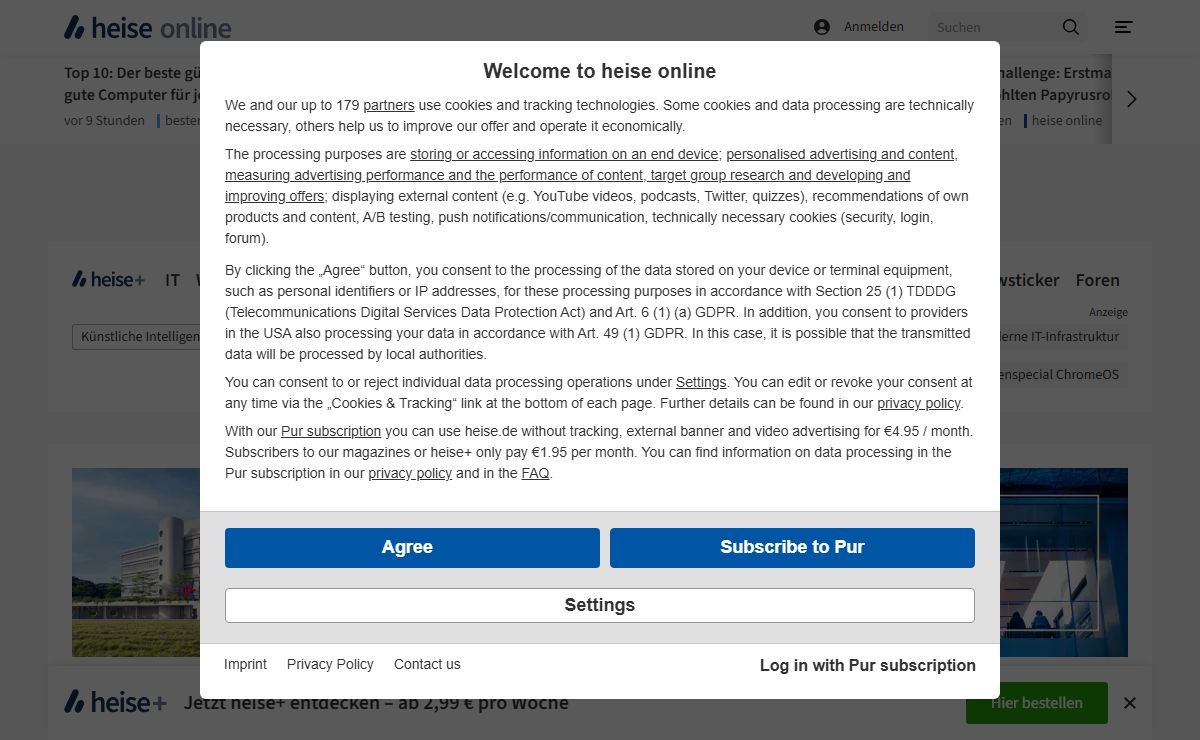The height and width of the screenshot is (740, 1200).
Task: Click the Agree button
Action: click(x=412, y=548)
